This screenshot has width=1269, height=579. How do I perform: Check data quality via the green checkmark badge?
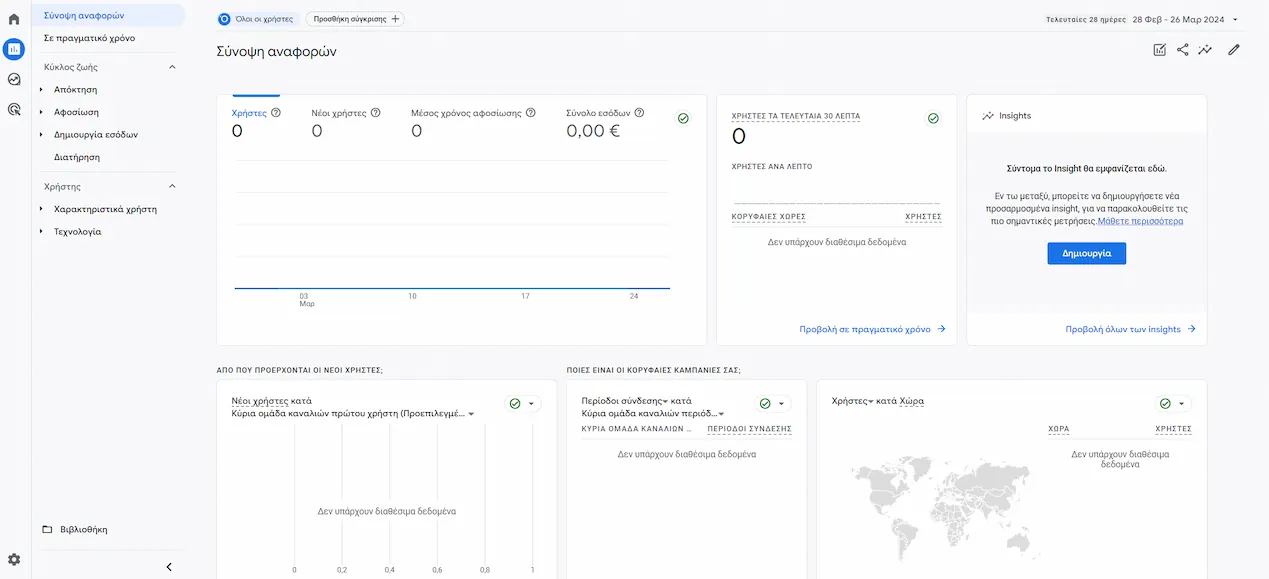pyautogui.click(x=683, y=117)
